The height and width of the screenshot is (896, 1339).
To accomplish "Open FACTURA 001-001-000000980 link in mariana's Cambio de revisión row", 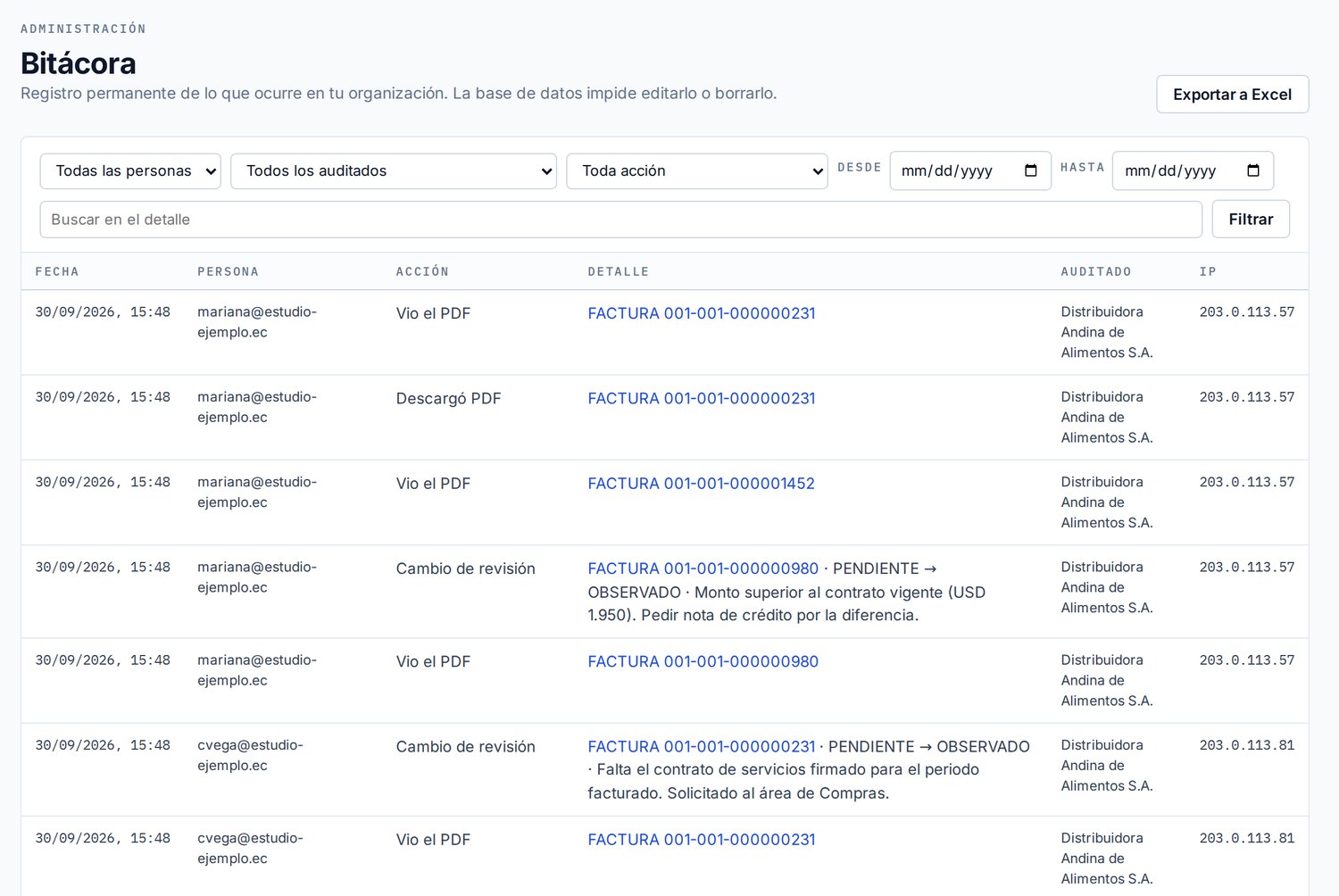I will pos(703,568).
